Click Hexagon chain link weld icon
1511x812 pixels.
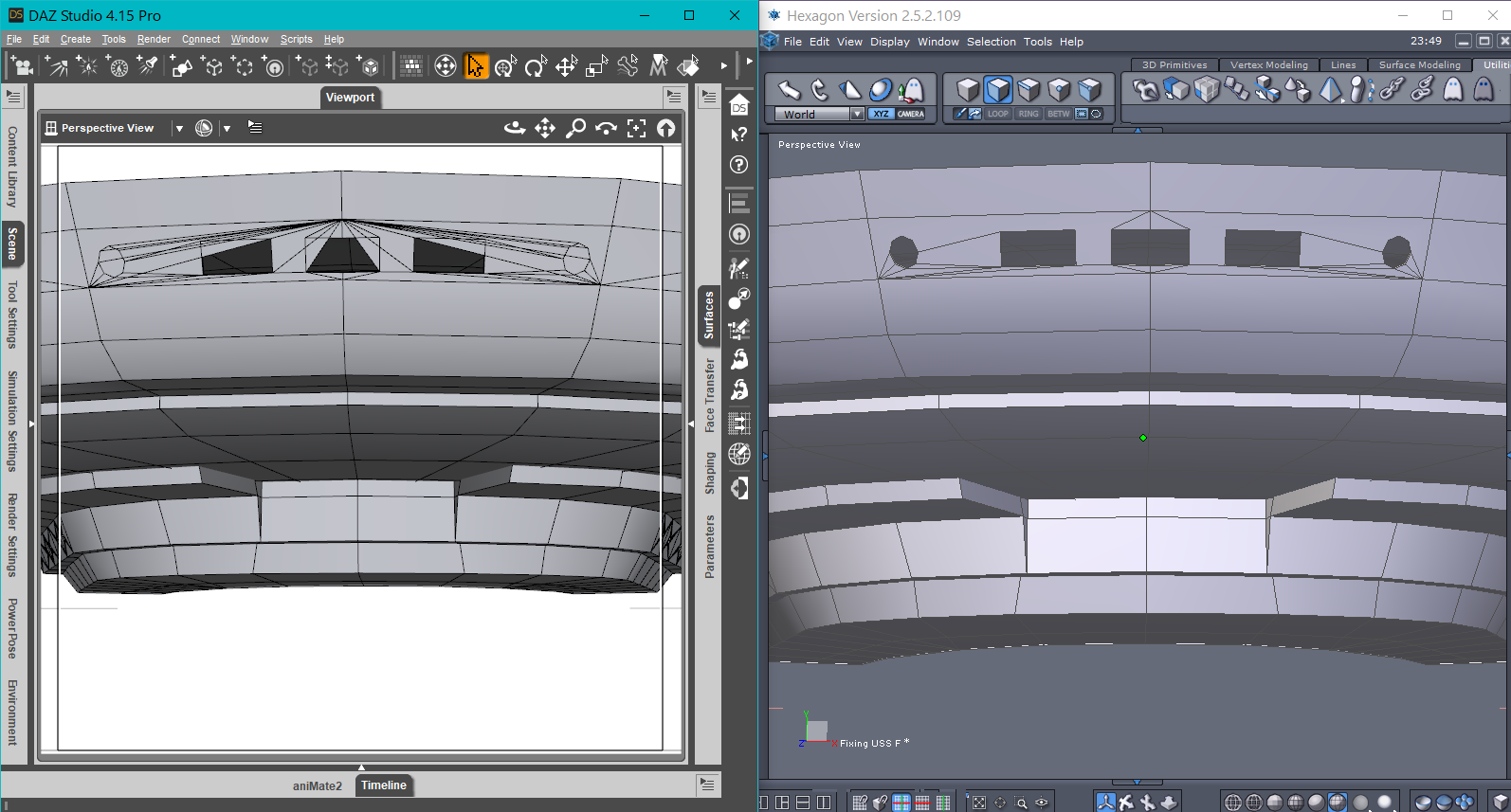pyautogui.click(x=1391, y=89)
